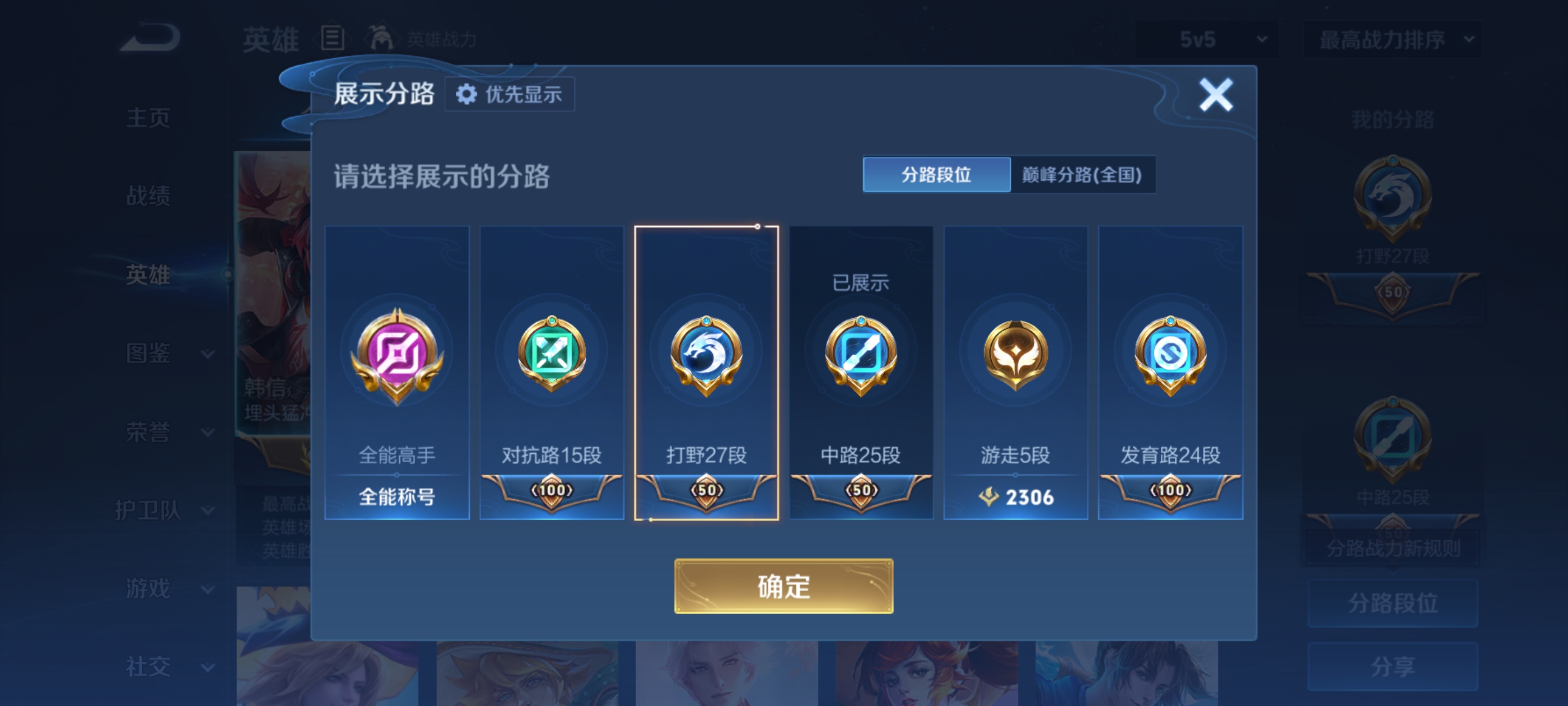
Task: Click the 分享 share button
Action: 1392,666
